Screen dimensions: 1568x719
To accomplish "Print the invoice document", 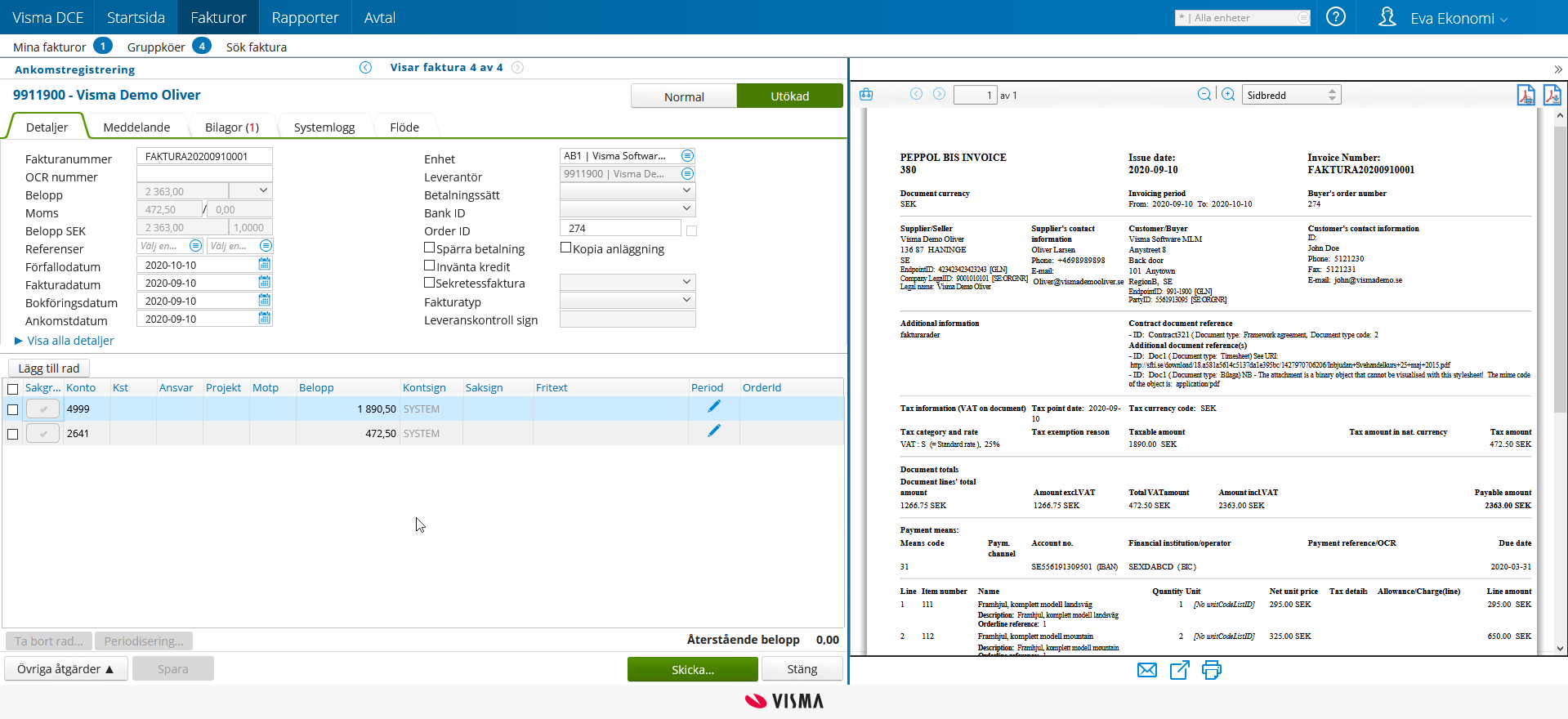I will (1212, 670).
